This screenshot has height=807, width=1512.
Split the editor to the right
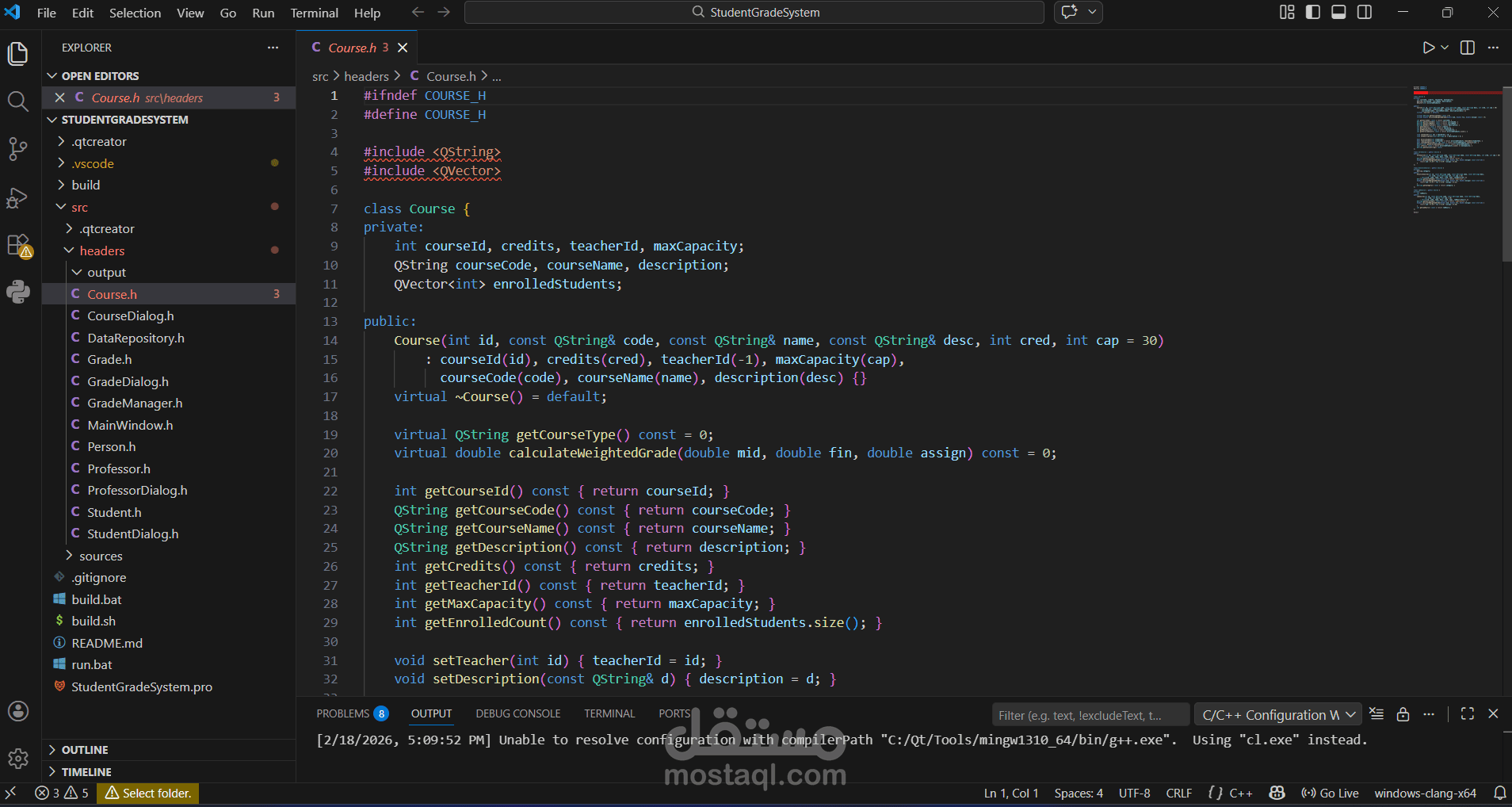pyautogui.click(x=1468, y=48)
